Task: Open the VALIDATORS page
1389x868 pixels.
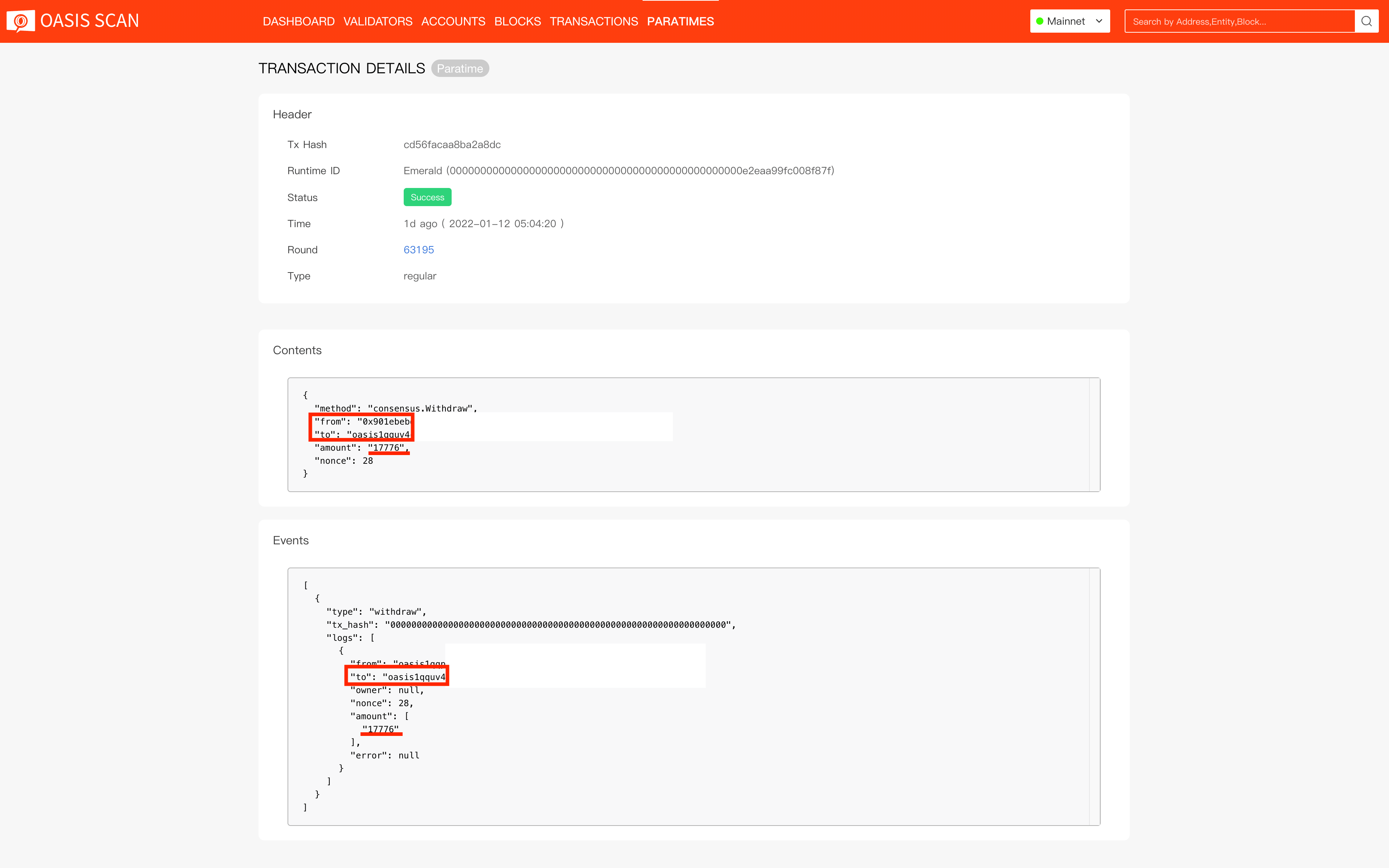Action: [x=378, y=21]
